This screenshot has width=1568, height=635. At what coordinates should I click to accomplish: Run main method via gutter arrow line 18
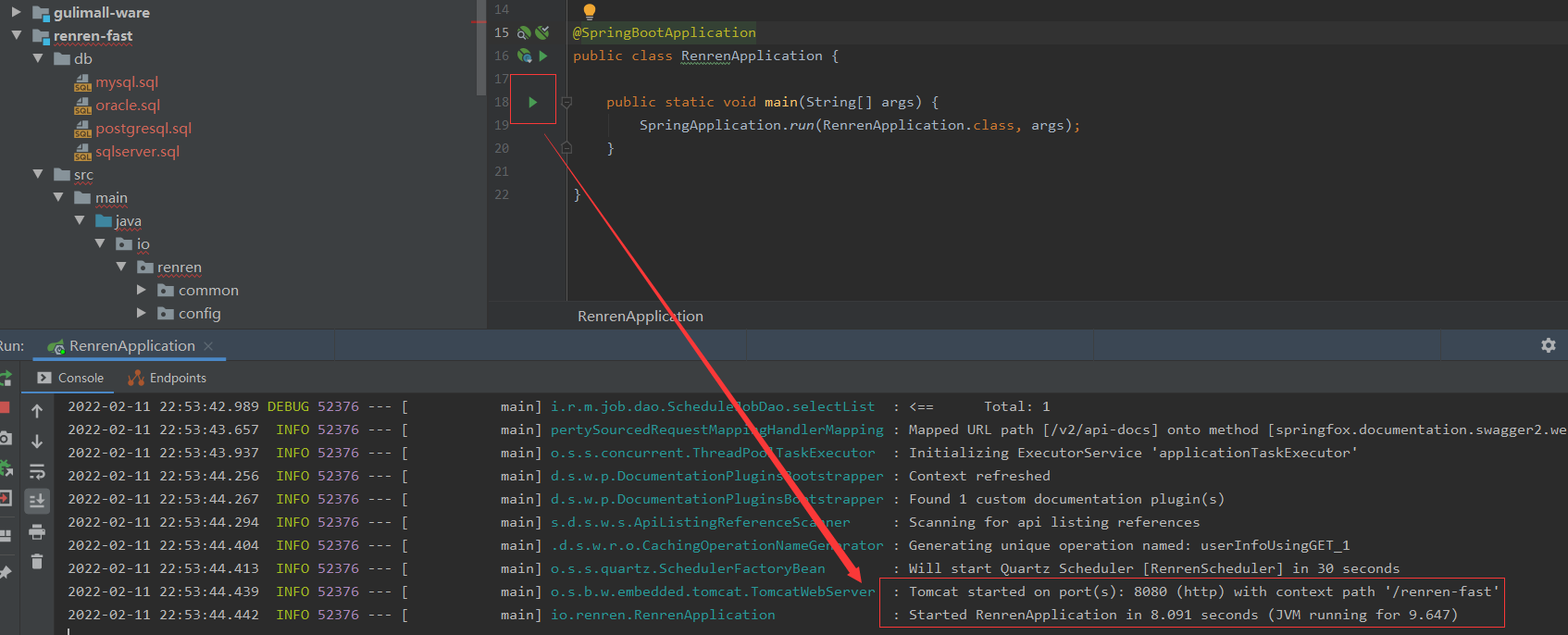[533, 102]
